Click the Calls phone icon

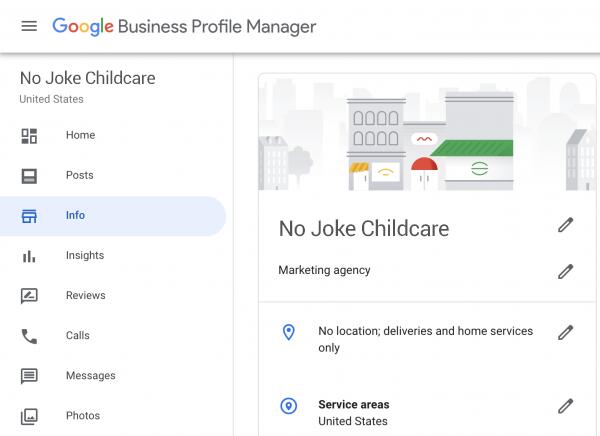(x=29, y=336)
